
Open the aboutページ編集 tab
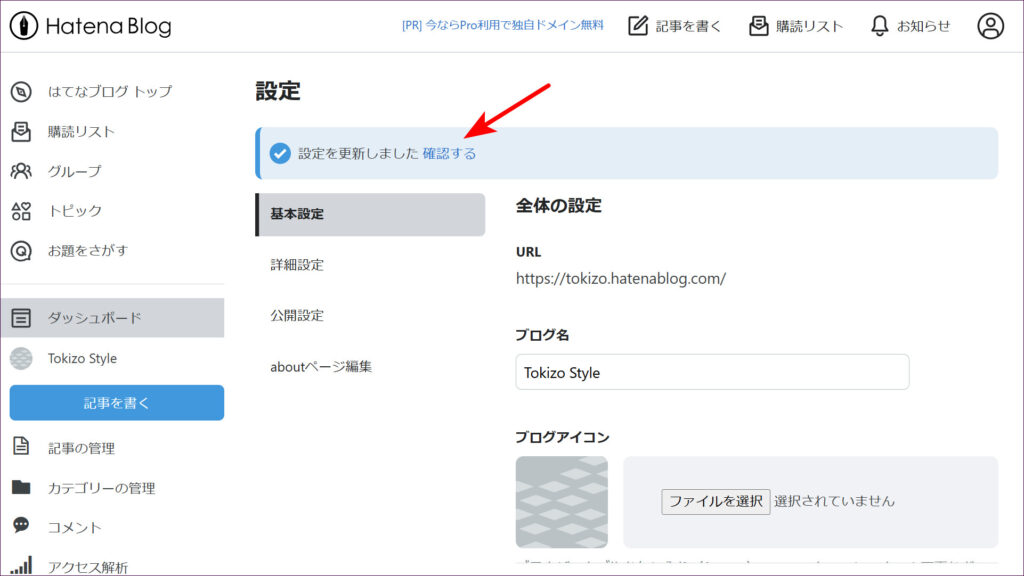[x=321, y=366]
